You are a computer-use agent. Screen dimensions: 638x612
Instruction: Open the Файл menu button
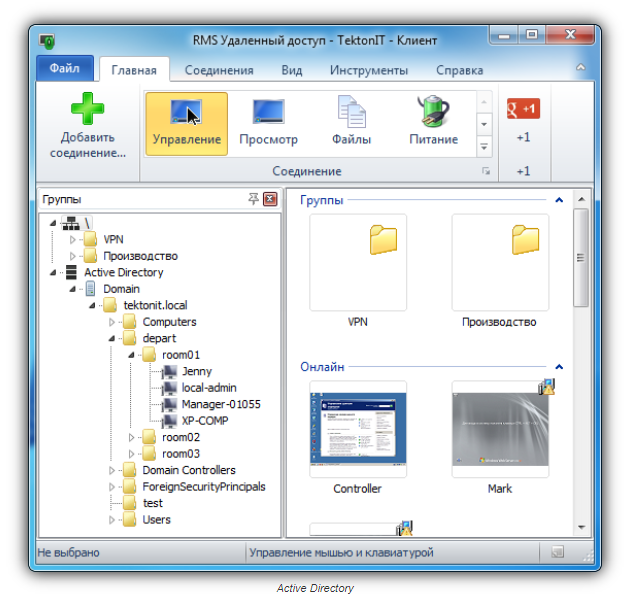tap(65, 70)
